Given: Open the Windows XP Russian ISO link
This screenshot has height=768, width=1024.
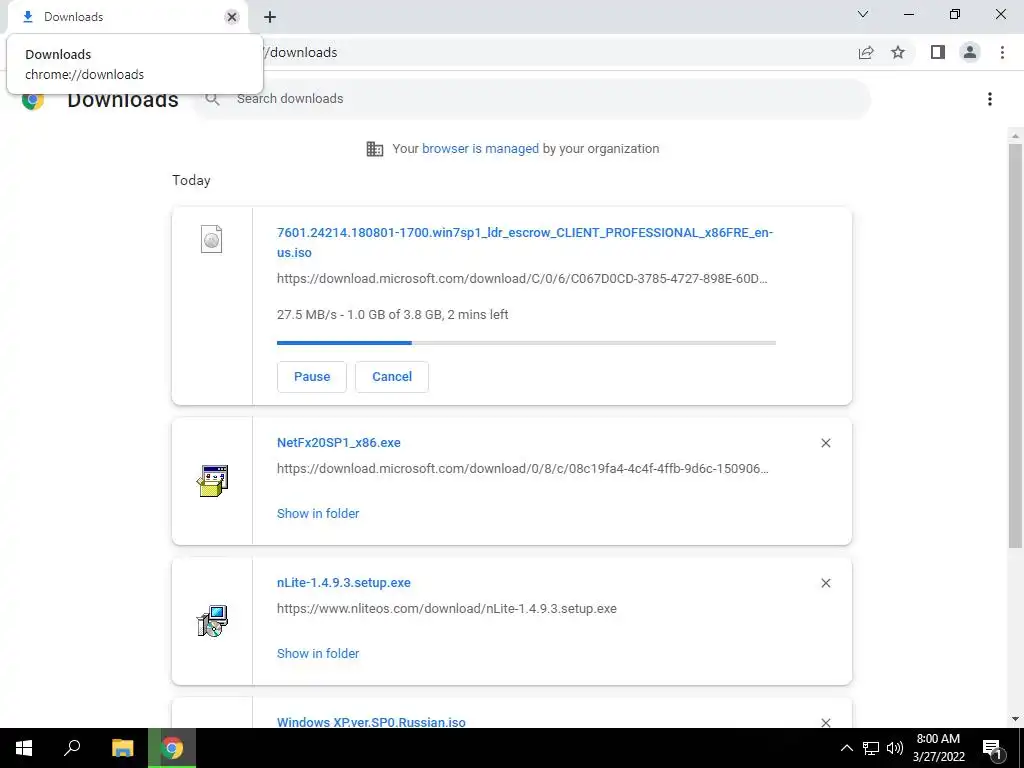Looking at the screenshot, I should [371, 722].
